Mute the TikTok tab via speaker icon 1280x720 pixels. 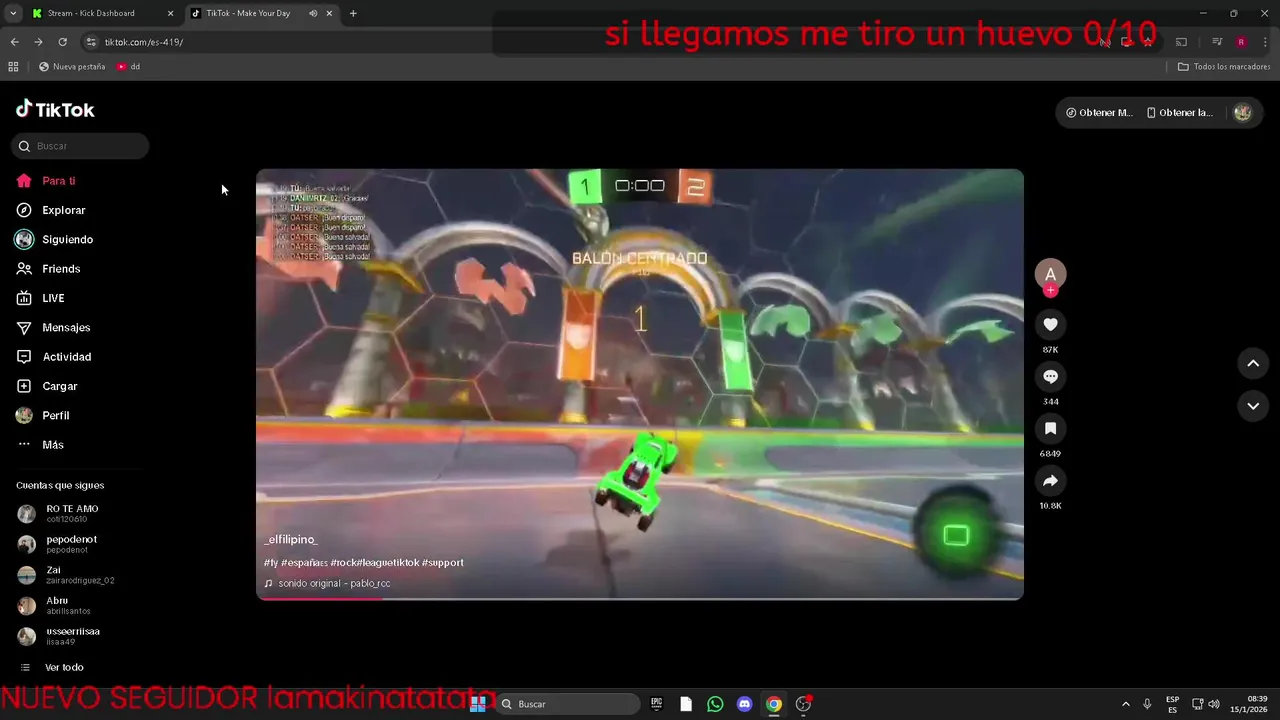(x=313, y=13)
